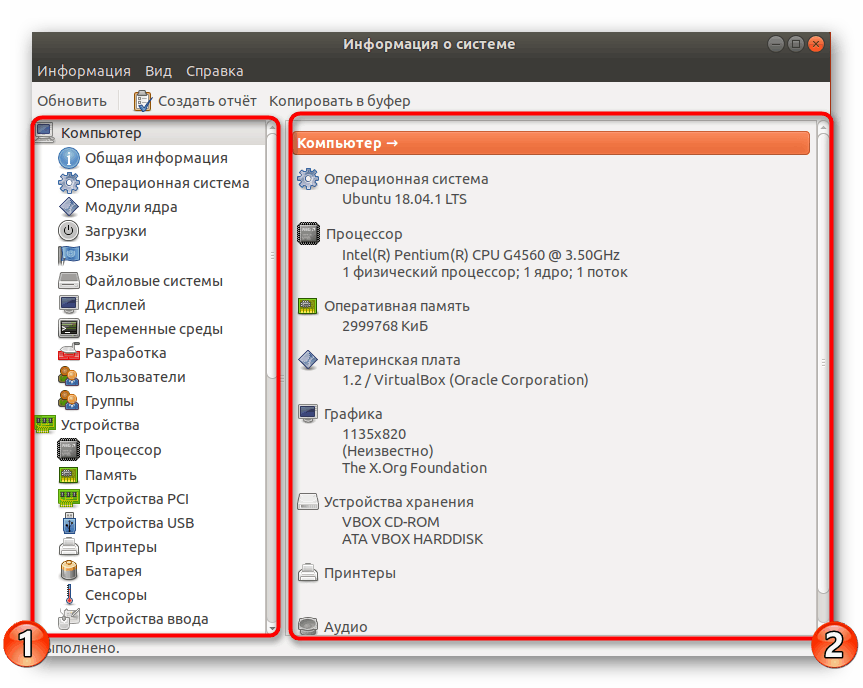Click the power icon for Загрузки

point(69,231)
